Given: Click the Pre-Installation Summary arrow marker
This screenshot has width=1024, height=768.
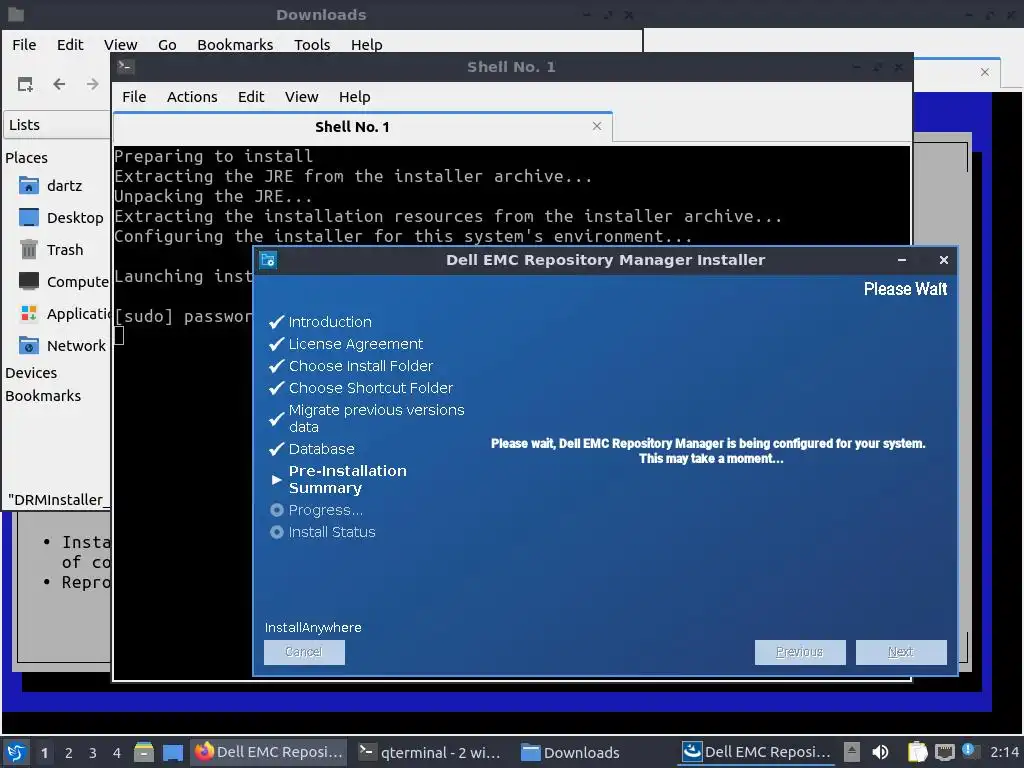Looking at the screenshot, I should click(x=276, y=480).
